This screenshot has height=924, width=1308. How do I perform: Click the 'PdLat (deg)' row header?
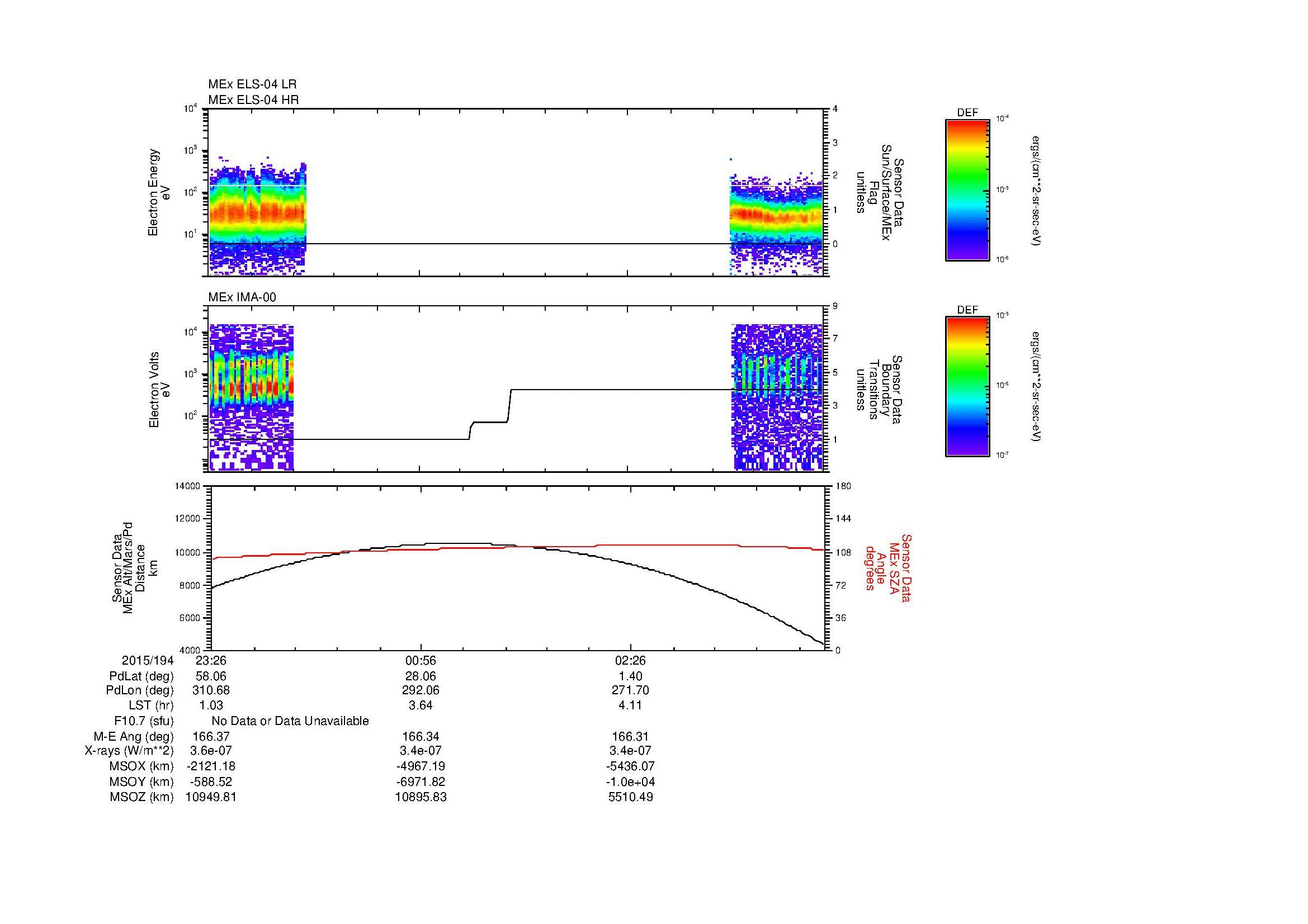[x=141, y=676]
